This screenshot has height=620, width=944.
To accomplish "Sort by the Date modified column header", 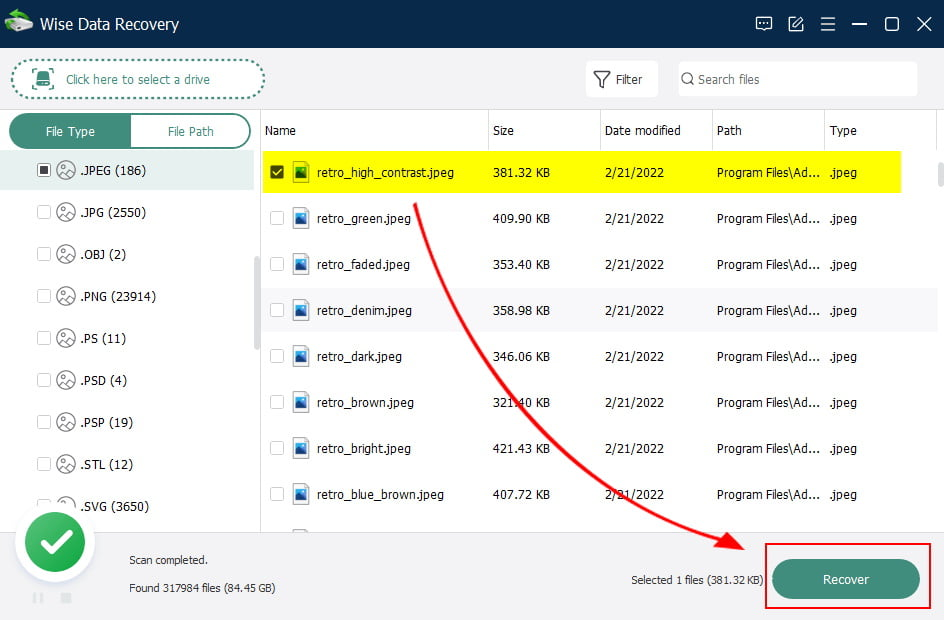I will click(x=642, y=131).
